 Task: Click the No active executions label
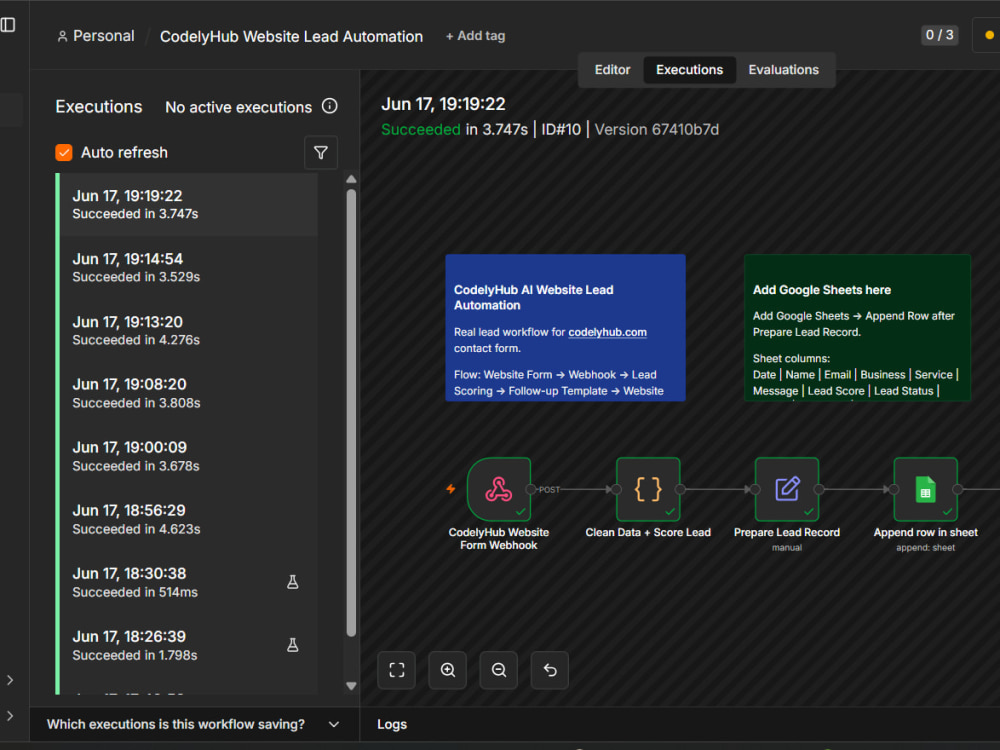[239, 107]
